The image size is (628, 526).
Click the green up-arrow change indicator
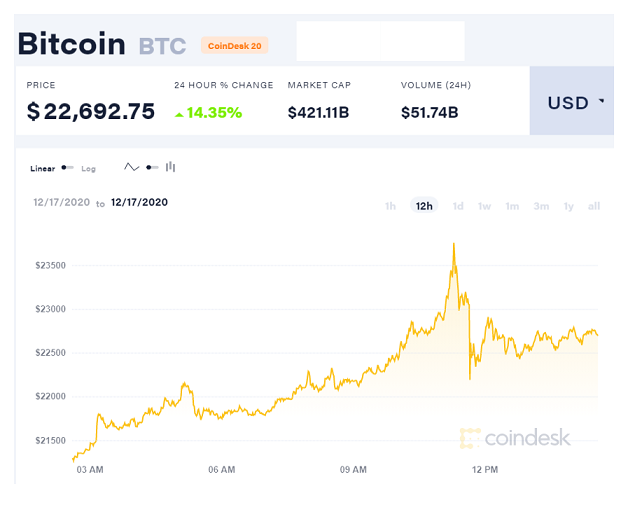click(179, 115)
